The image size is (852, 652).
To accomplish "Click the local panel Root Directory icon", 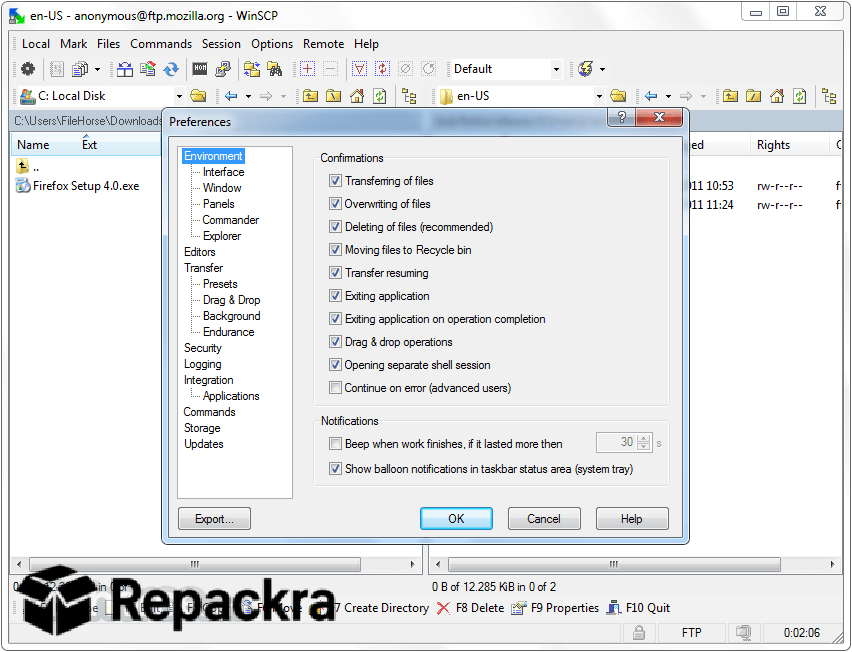I will click(x=333, y=96).
